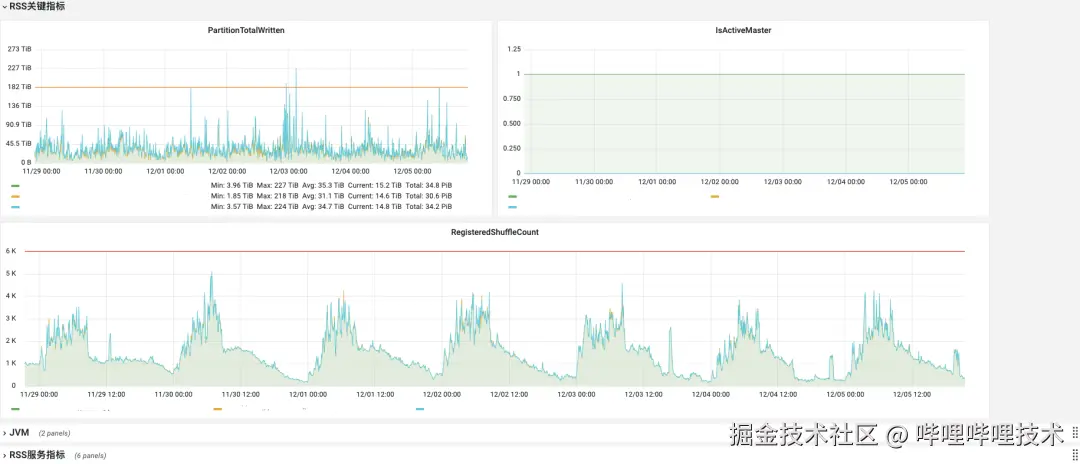Open the IsActiveMaster panel title menu
The image size is (1080, 464).
[x=743, y=30]
